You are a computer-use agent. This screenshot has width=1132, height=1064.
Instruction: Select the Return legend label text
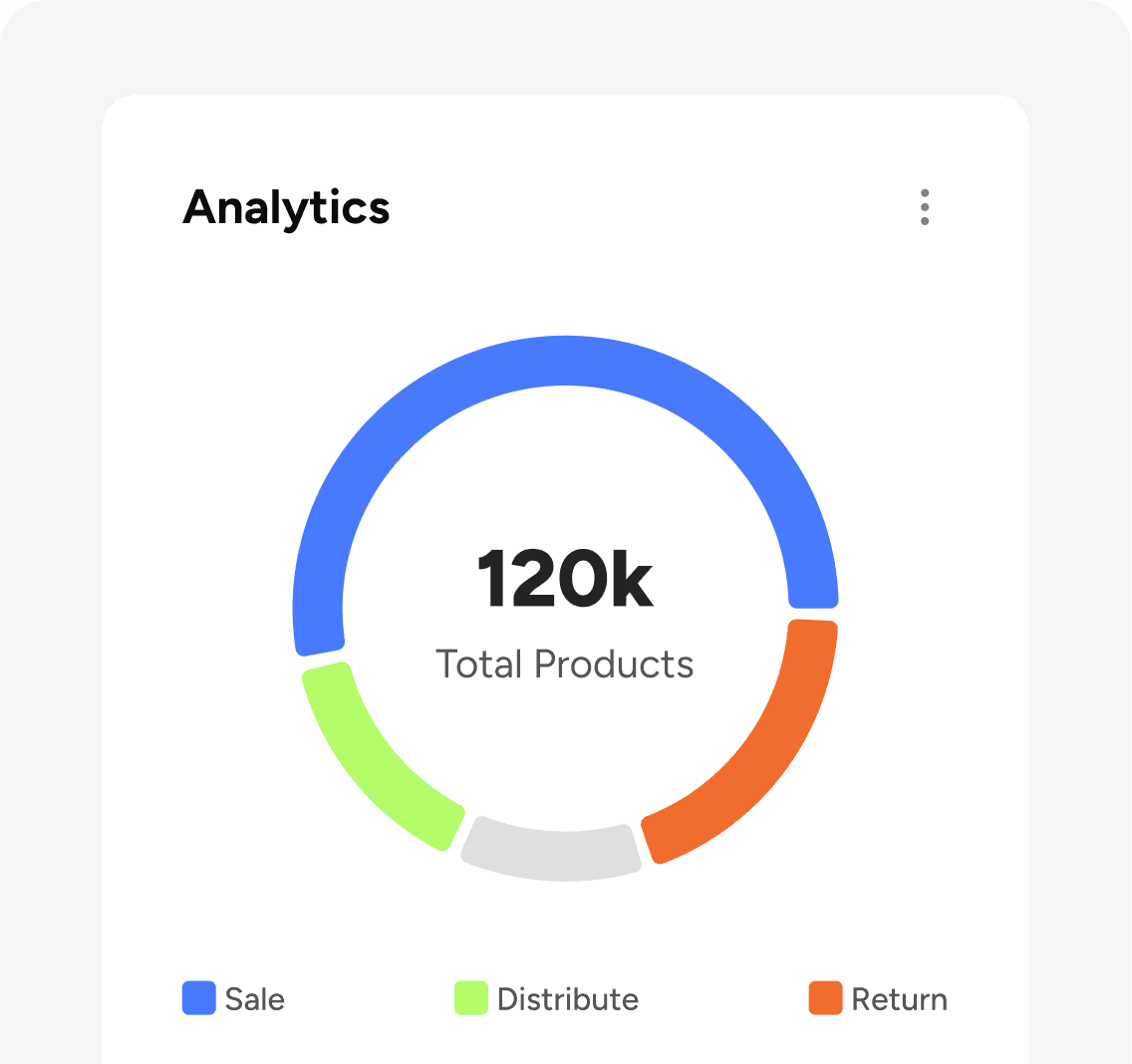pyautogui.click(x=898, y=999)
